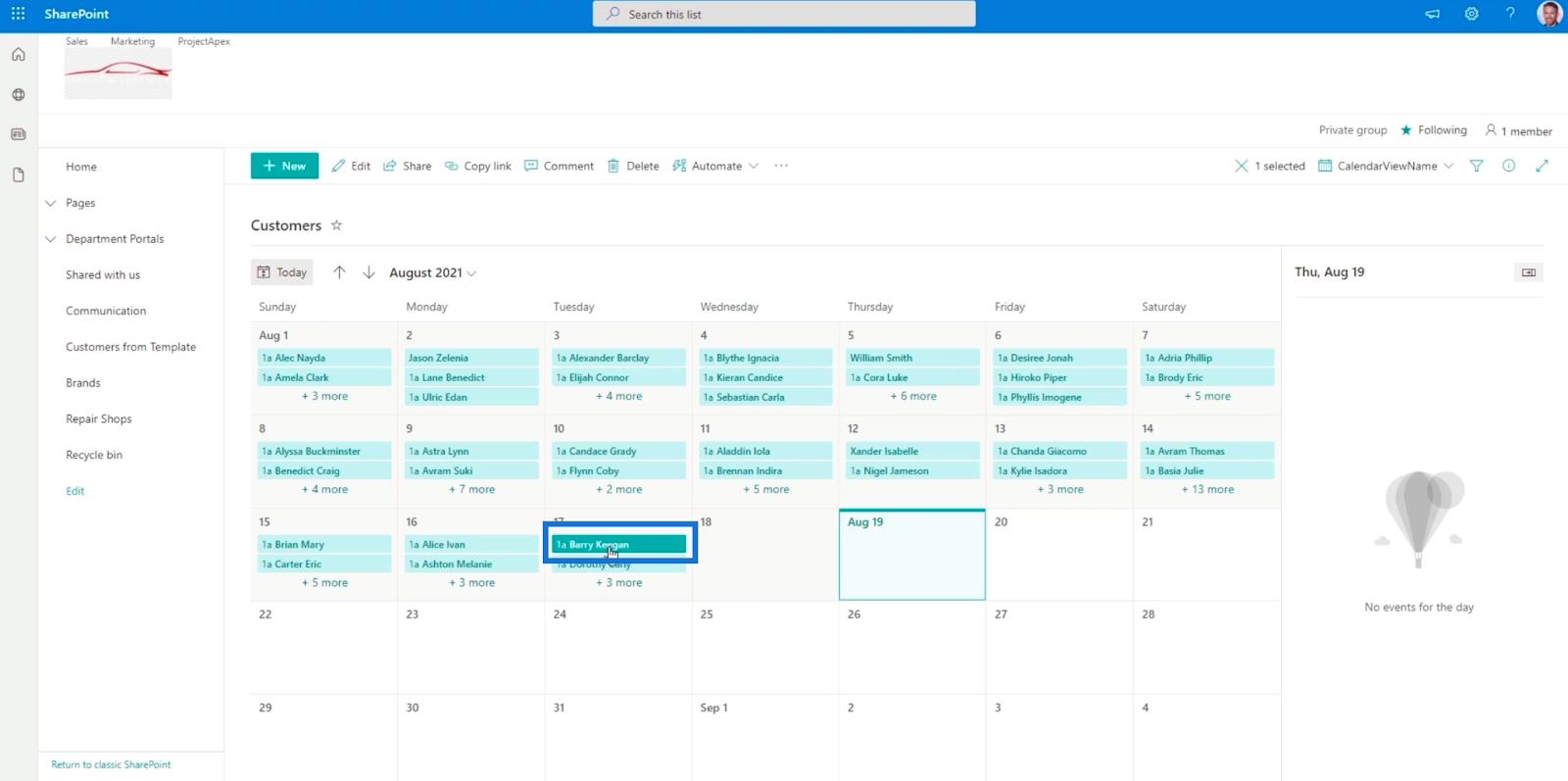Image resolution: width=1568 pixels, height=781 pixels.
Task: Open the Settings gear icon
Action: pos(1471,14)
